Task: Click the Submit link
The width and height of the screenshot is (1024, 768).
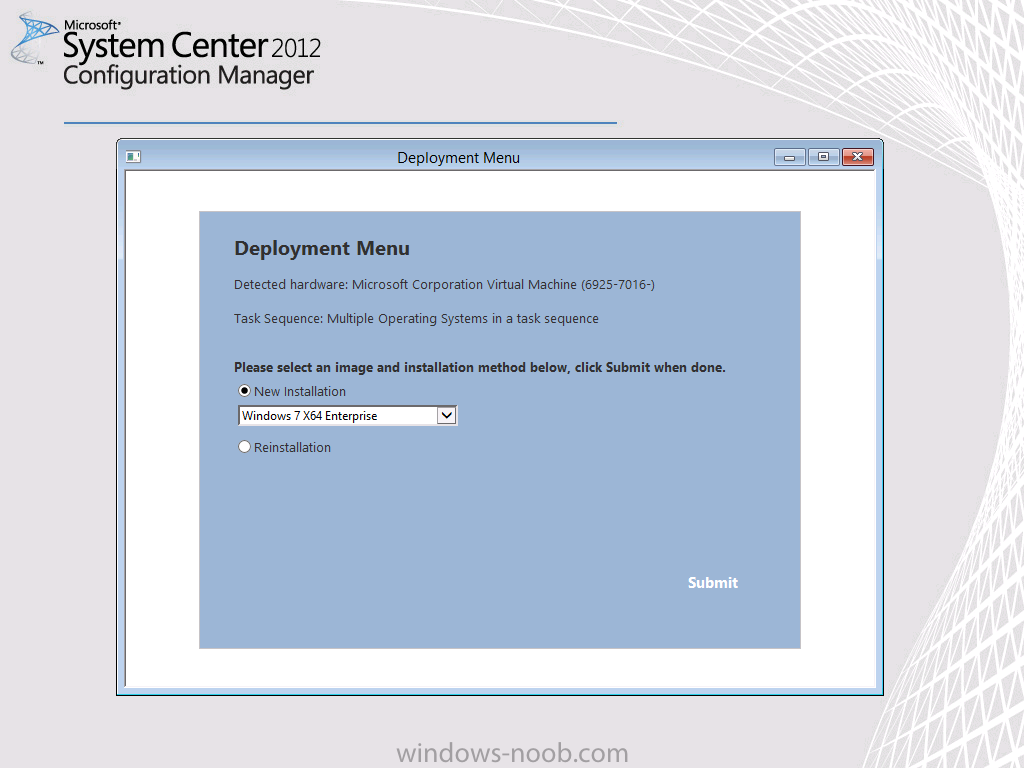Action: (712, 583)
